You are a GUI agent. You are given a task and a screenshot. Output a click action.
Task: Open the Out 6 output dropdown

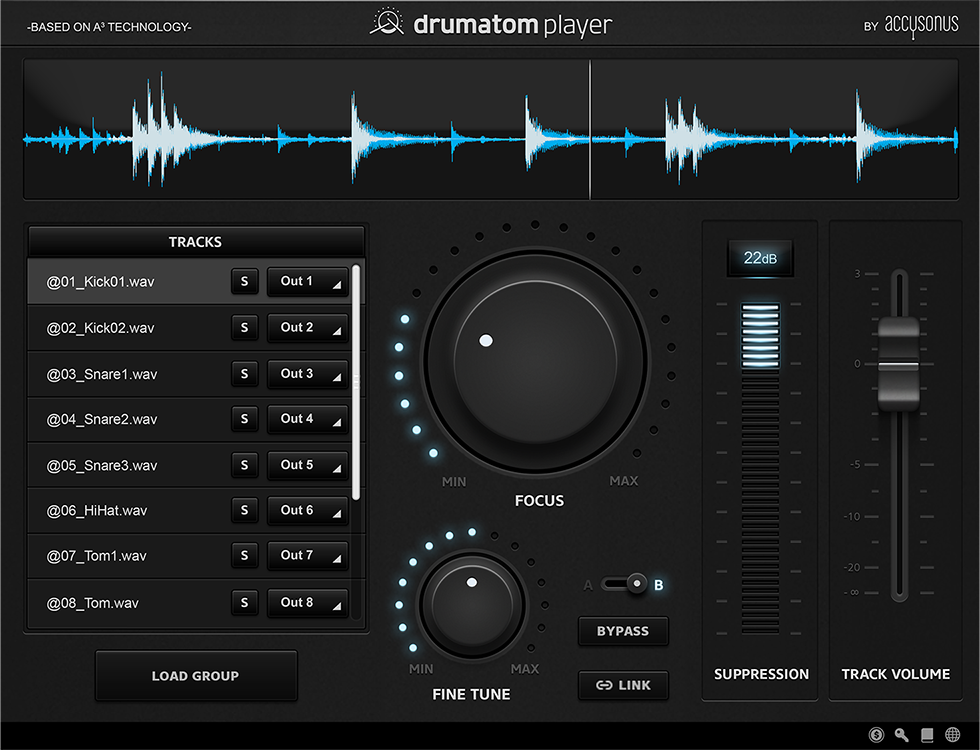308,510
